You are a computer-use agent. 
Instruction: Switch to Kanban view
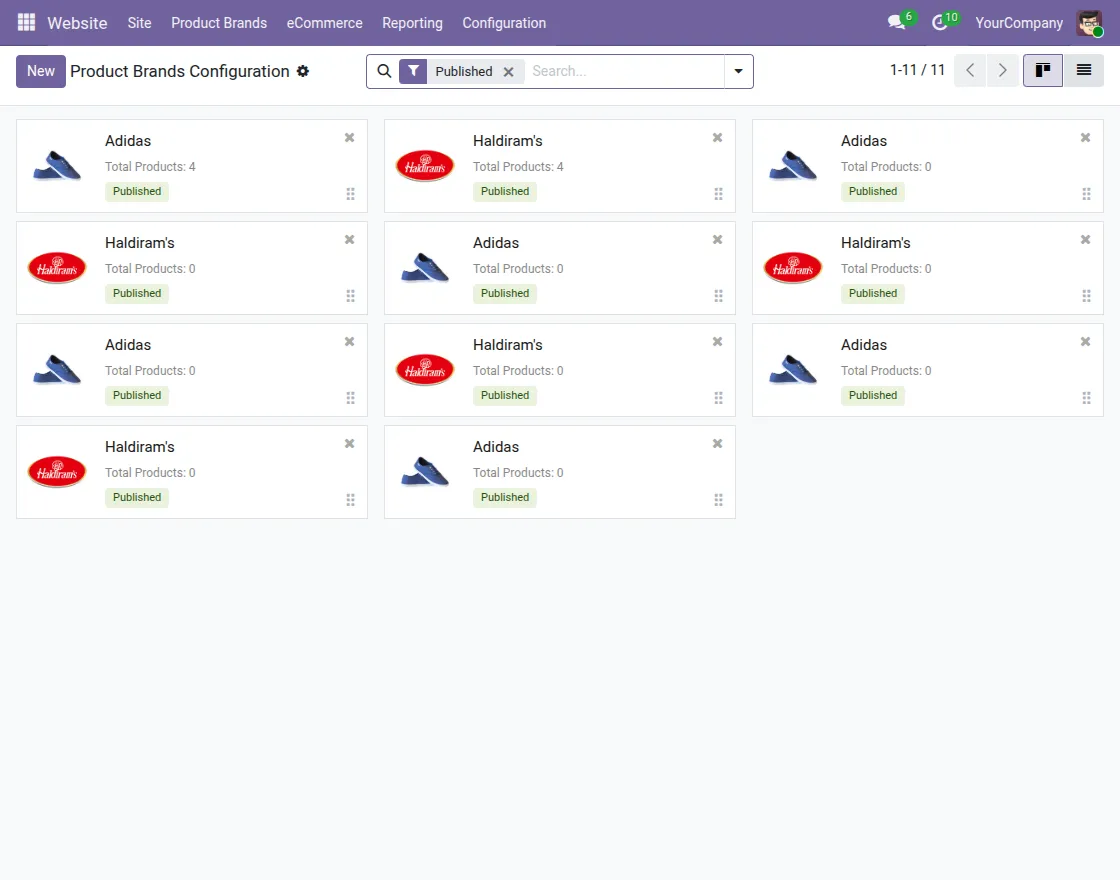point(1043,70)
